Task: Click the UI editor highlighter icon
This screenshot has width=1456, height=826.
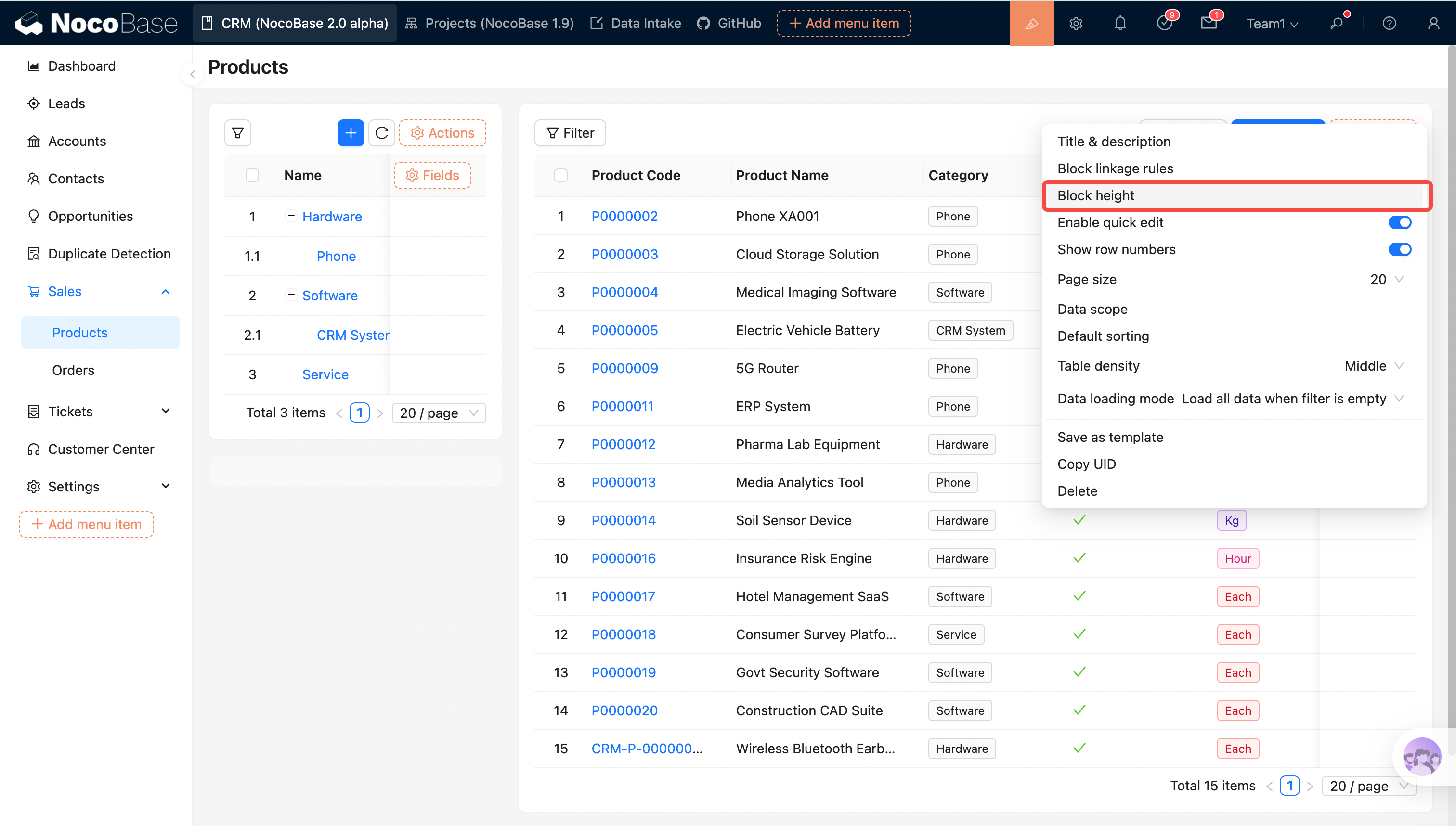Action: [x=1031, y=23]
